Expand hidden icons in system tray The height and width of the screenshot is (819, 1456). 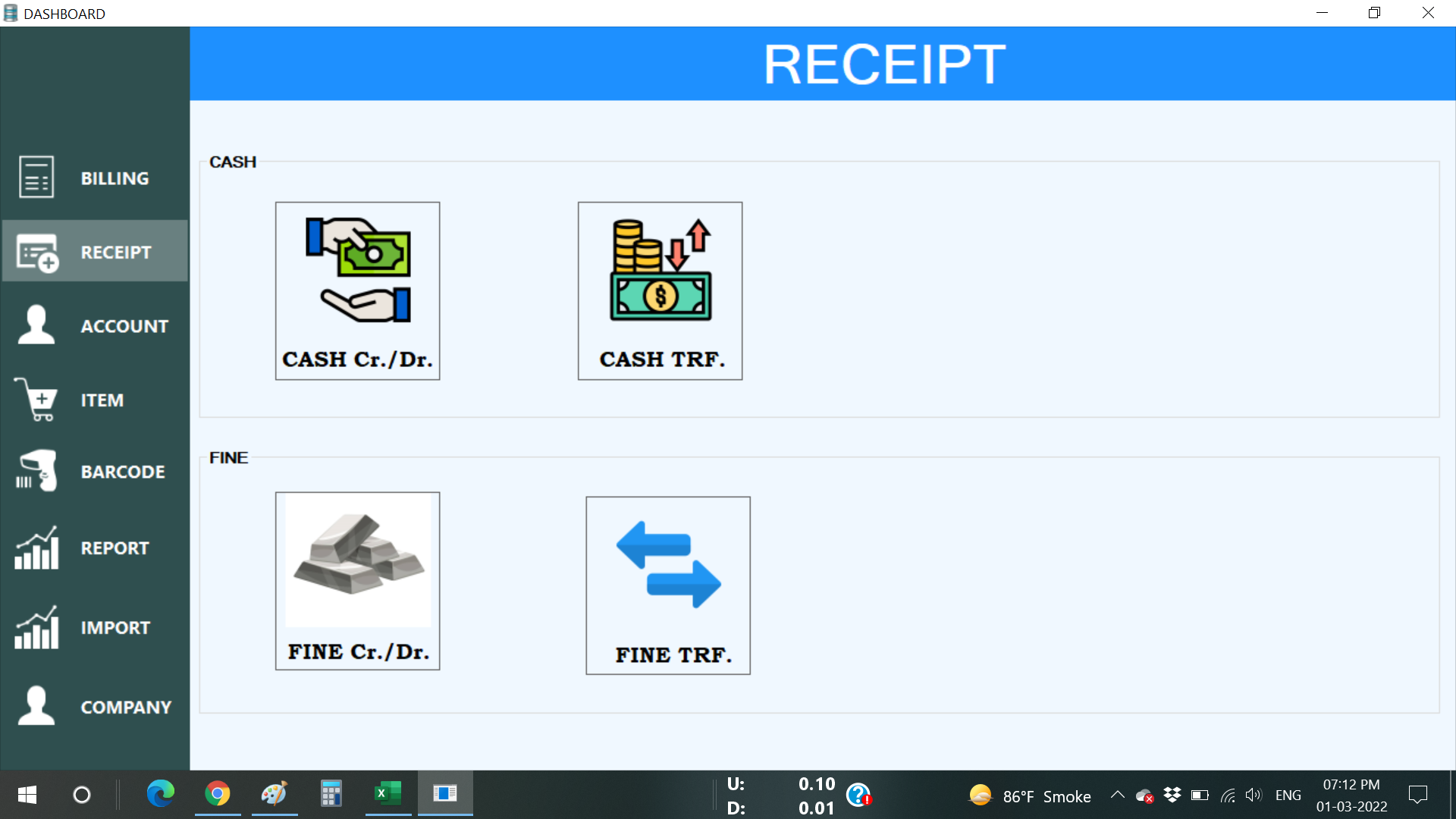(1117, 794)
